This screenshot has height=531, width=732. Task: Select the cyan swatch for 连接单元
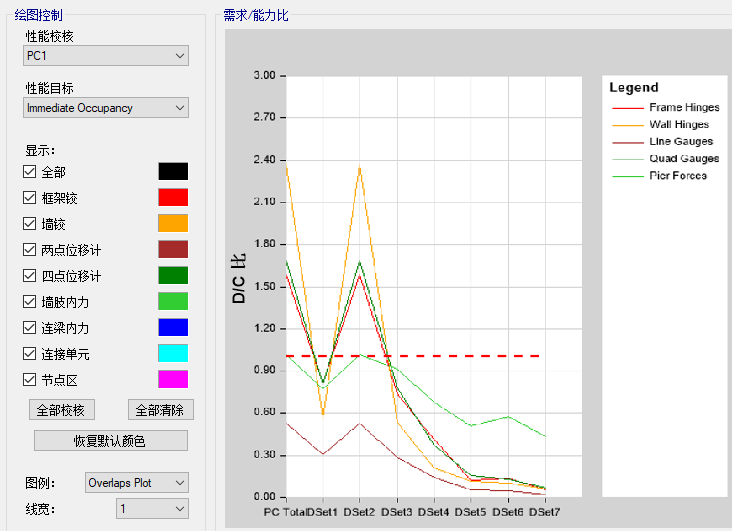click(x=173, y=354)
